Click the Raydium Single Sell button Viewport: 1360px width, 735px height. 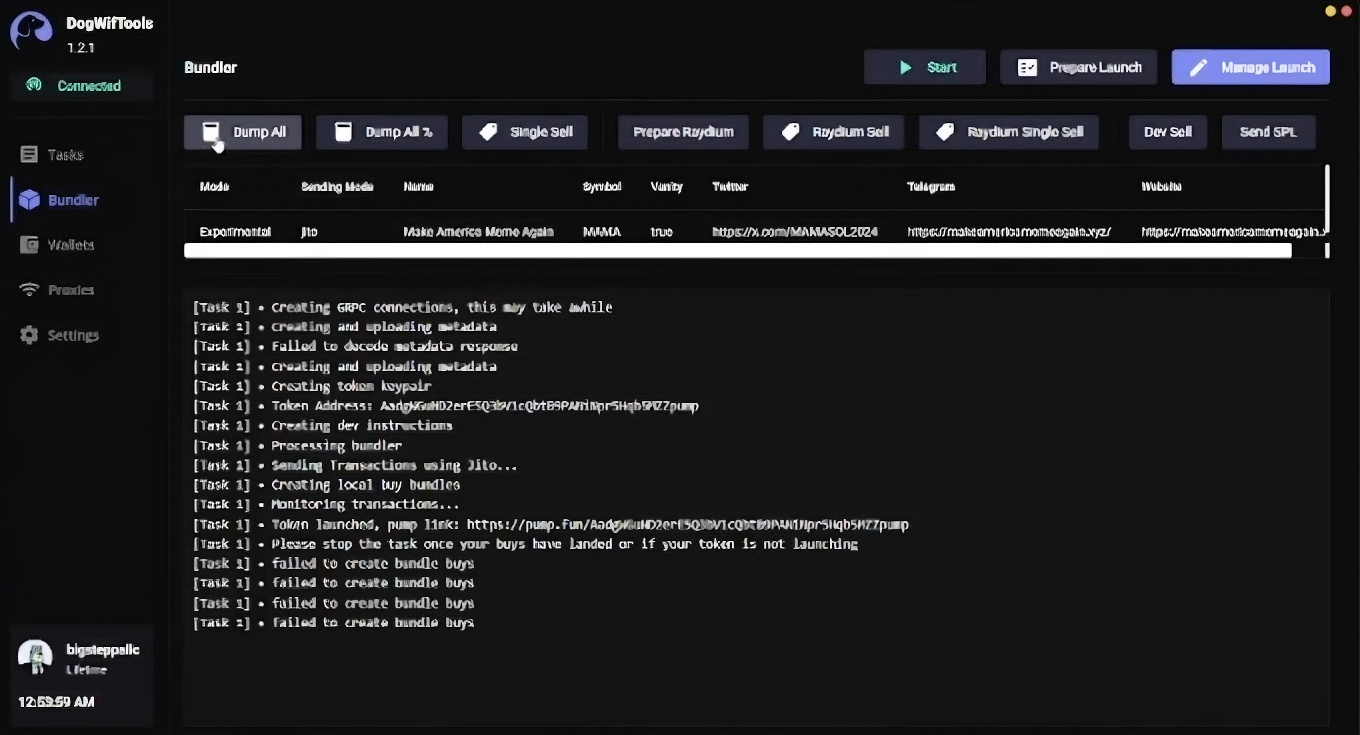click(x=1008, y=132)
